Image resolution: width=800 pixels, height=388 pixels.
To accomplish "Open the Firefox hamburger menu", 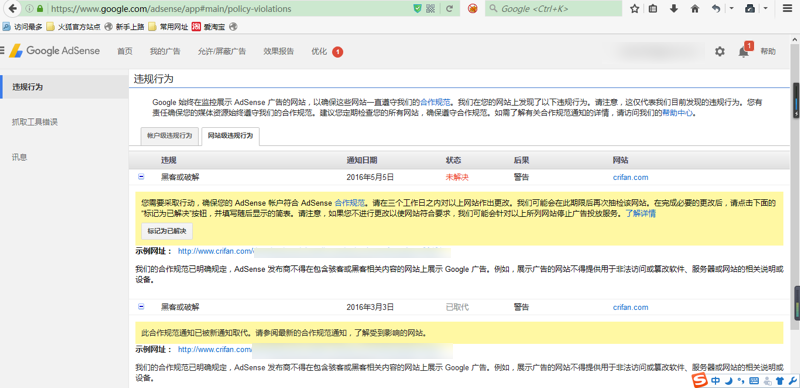I will 787,9.
